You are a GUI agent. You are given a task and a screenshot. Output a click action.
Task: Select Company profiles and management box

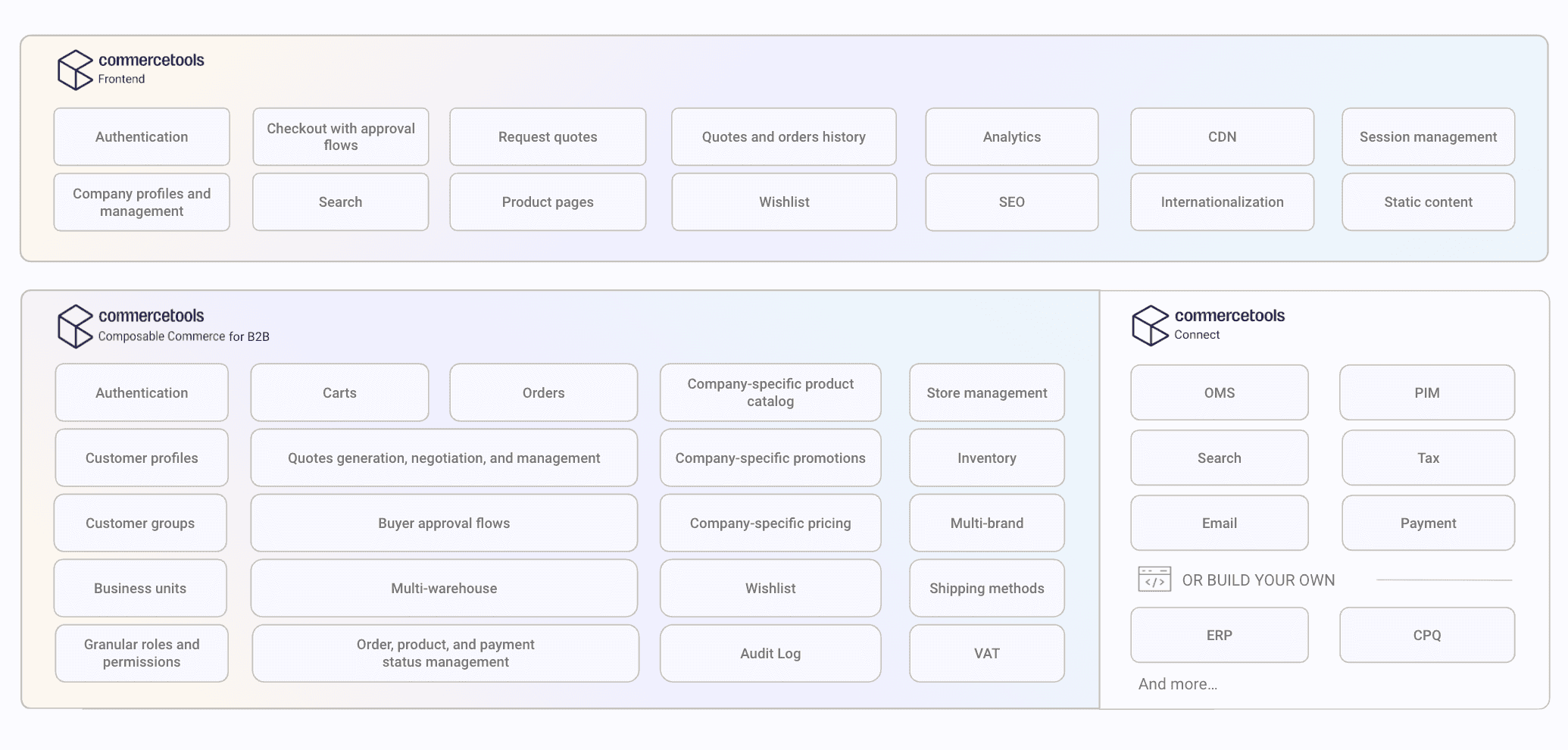142,202
